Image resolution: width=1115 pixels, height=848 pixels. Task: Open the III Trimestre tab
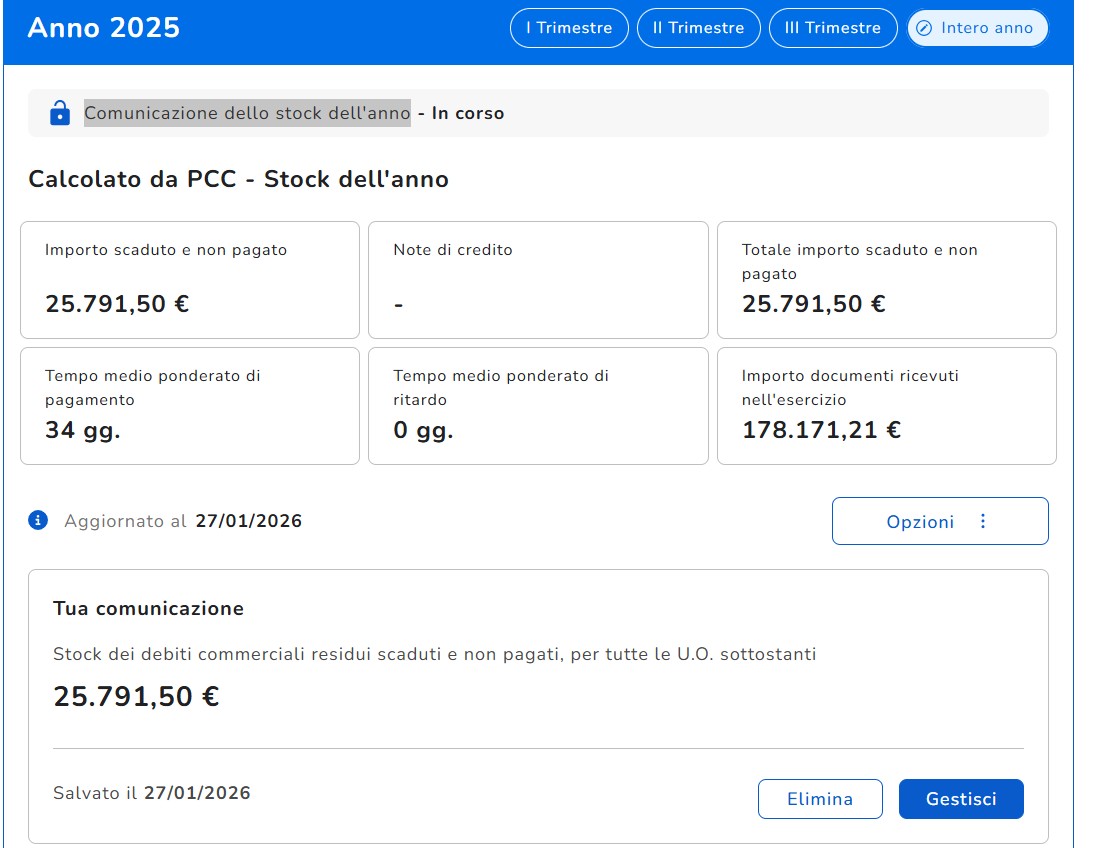click(832, 28)
